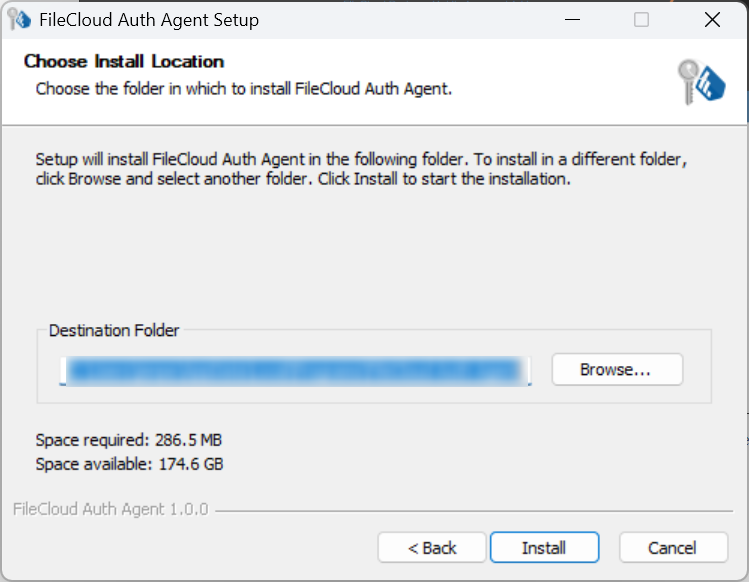Click empty space right of Browse button

(x=697, y=370)
